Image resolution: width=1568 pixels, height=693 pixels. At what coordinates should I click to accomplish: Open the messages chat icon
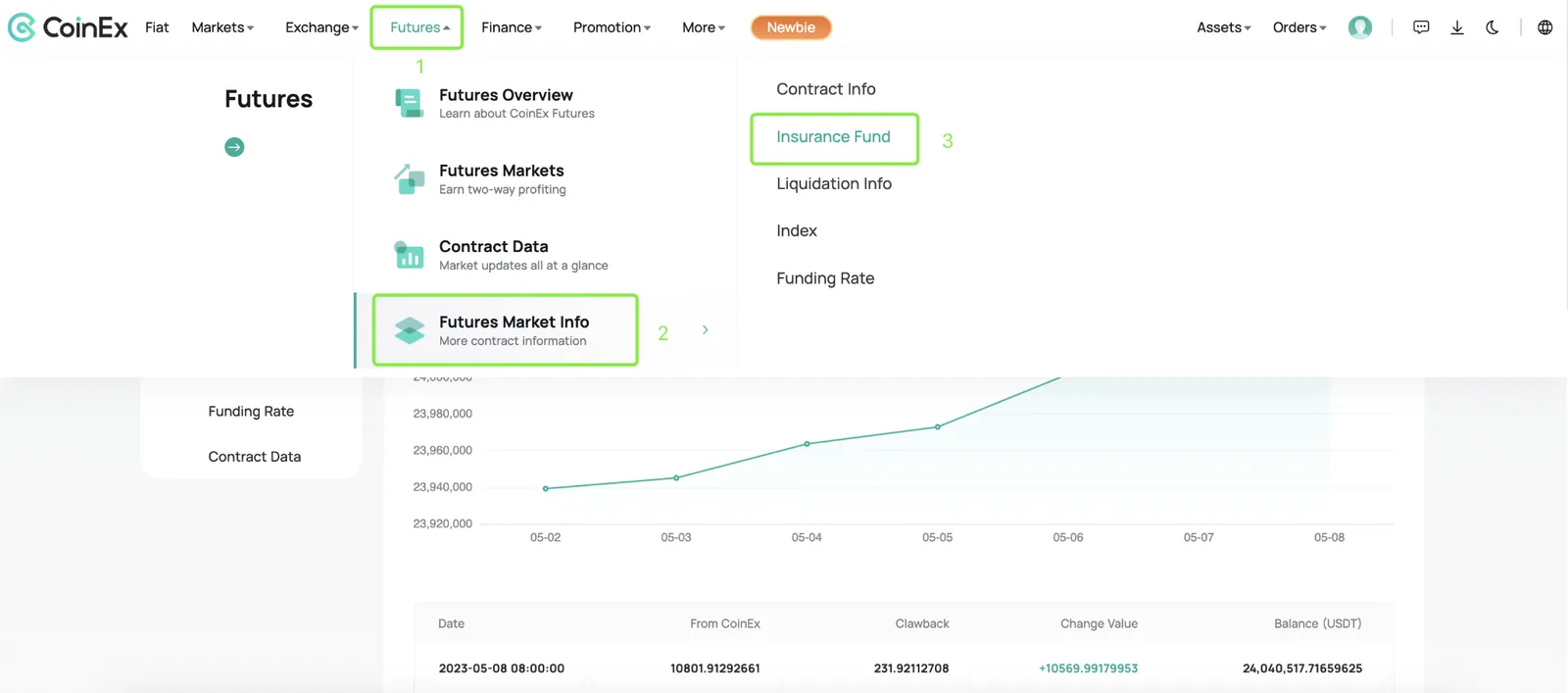(x=1421, y=27)
